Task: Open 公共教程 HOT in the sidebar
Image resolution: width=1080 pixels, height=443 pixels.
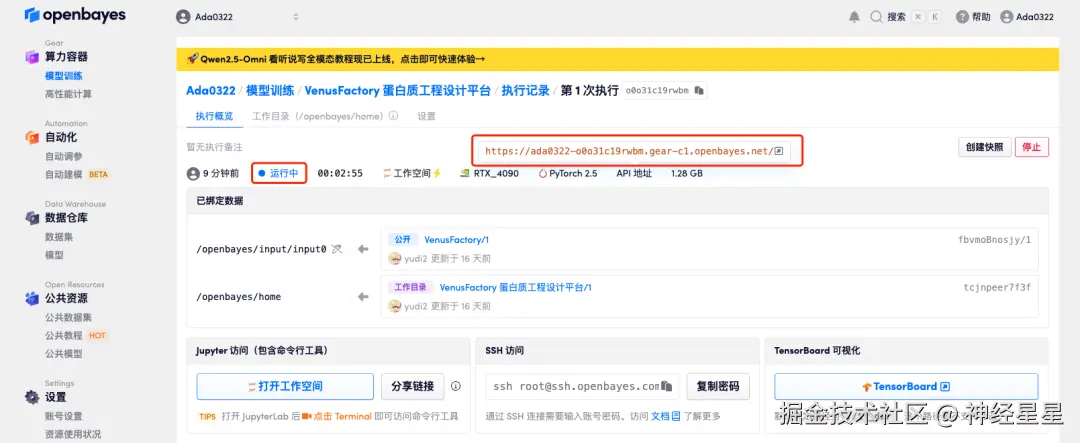Action: (76, 336)
